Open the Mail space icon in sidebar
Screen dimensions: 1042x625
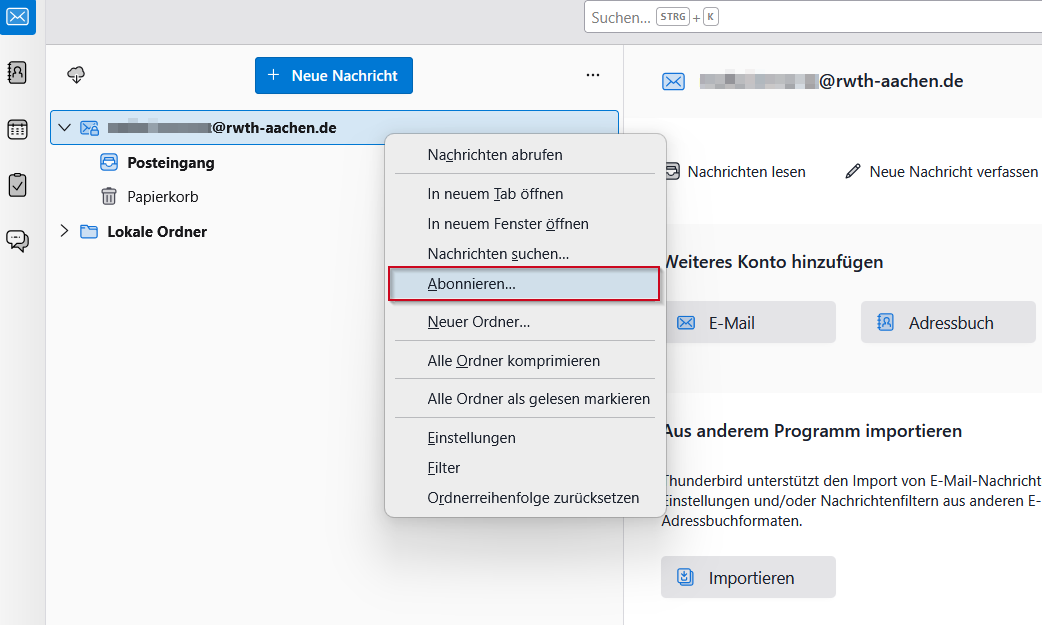17,17
